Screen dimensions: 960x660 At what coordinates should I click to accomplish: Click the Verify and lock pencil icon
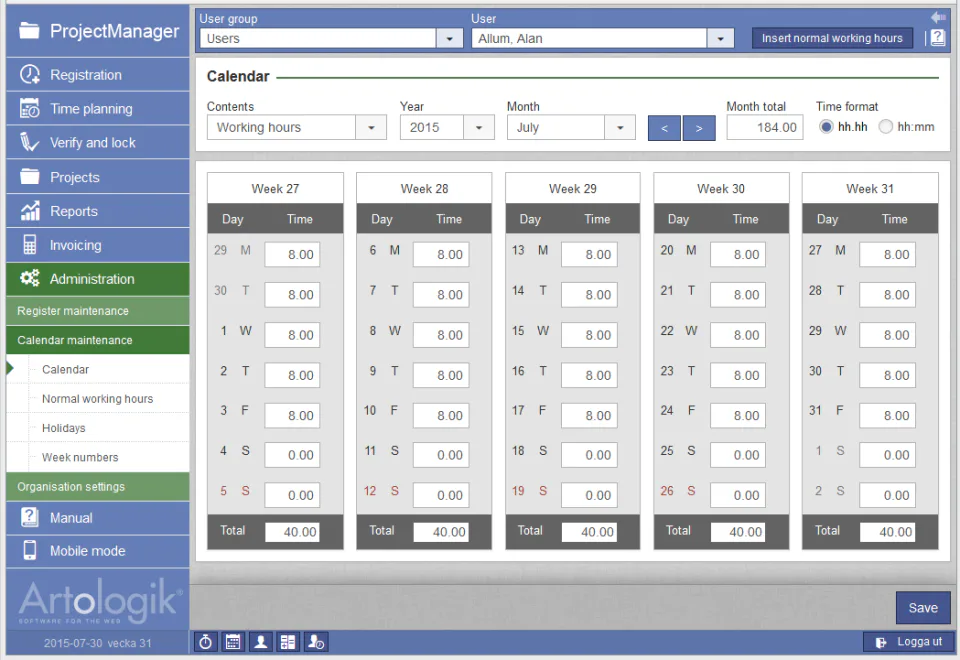[x=29, y=142]
